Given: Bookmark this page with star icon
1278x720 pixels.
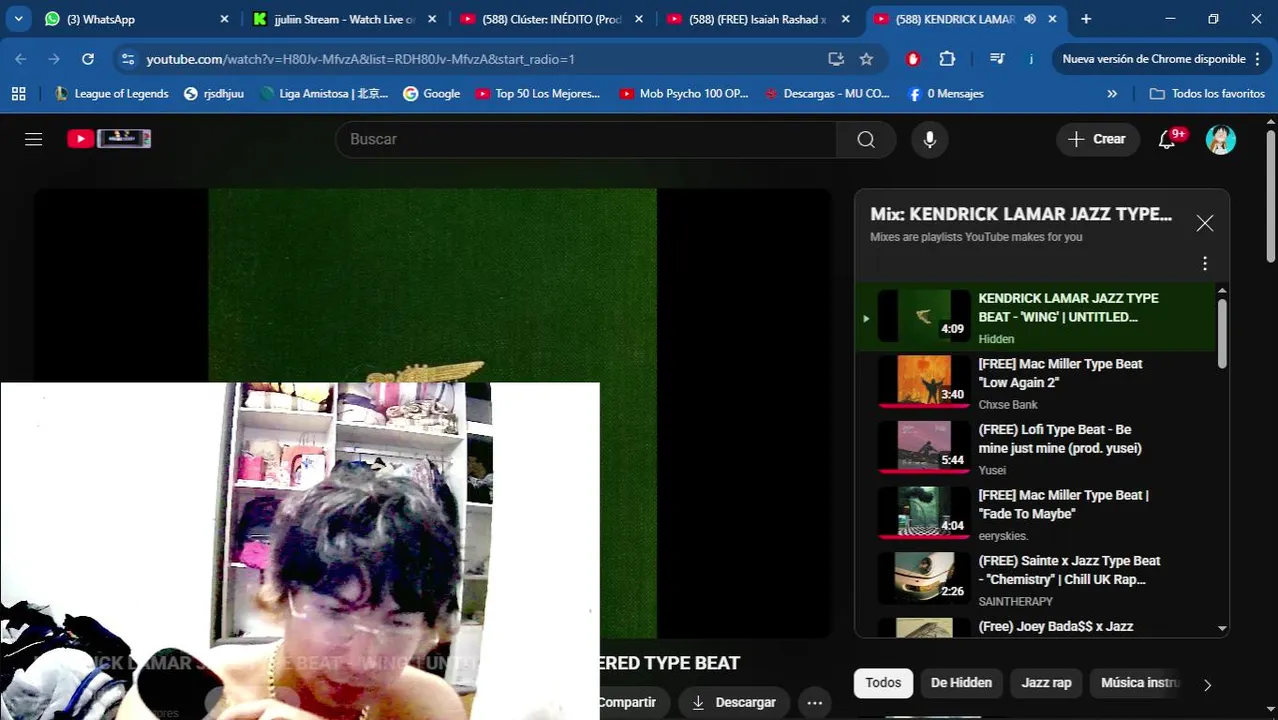Looking at the screenshot, I should [x=866, y=59].
